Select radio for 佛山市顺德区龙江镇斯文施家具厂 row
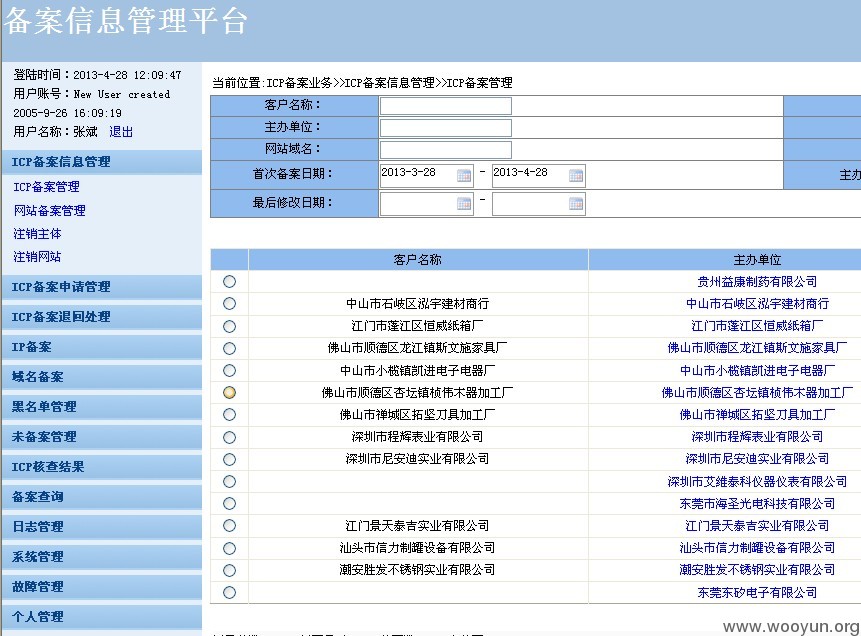 pos(230,348)
